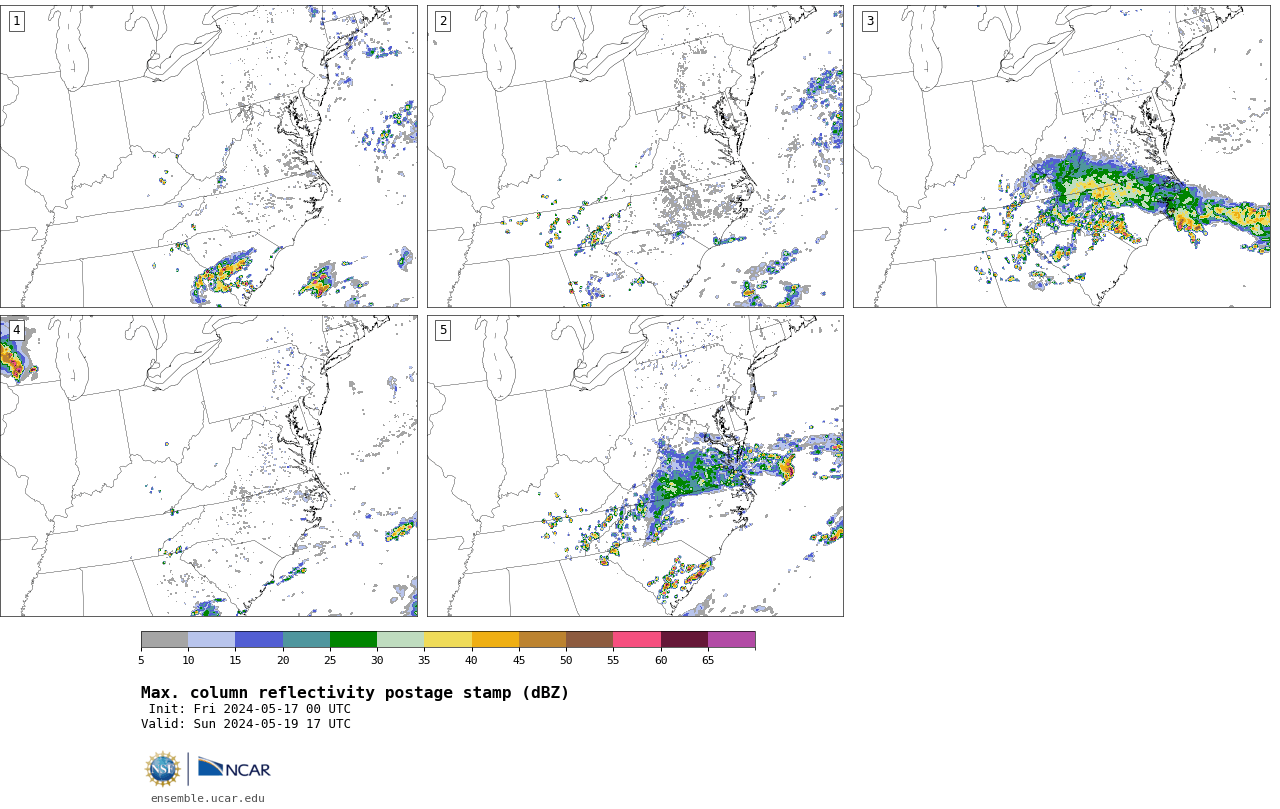The image size is (1280, 809).
Task: Click the NSF logo icon
Action: click(163, 769)
